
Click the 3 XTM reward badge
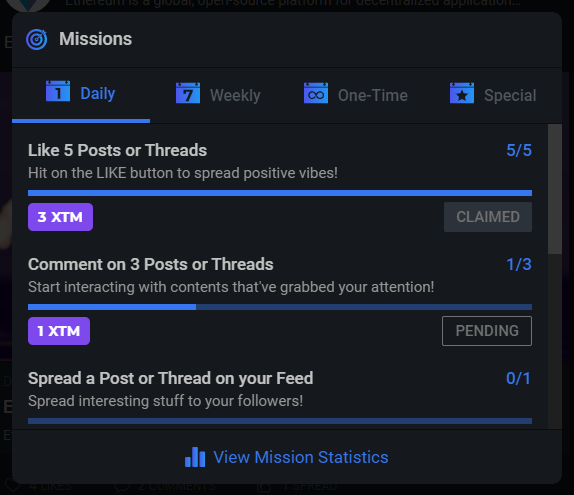click(60, 217)
